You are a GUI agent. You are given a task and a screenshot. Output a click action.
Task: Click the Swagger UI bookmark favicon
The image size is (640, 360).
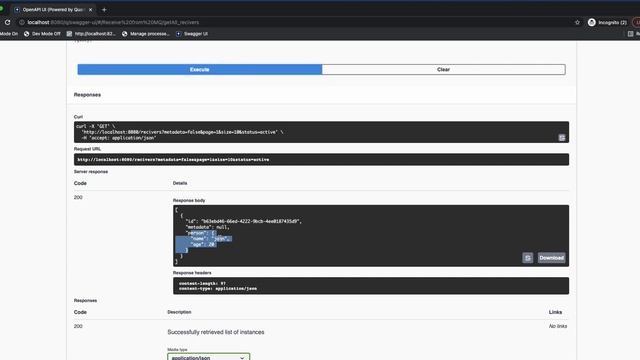point(178,34)
